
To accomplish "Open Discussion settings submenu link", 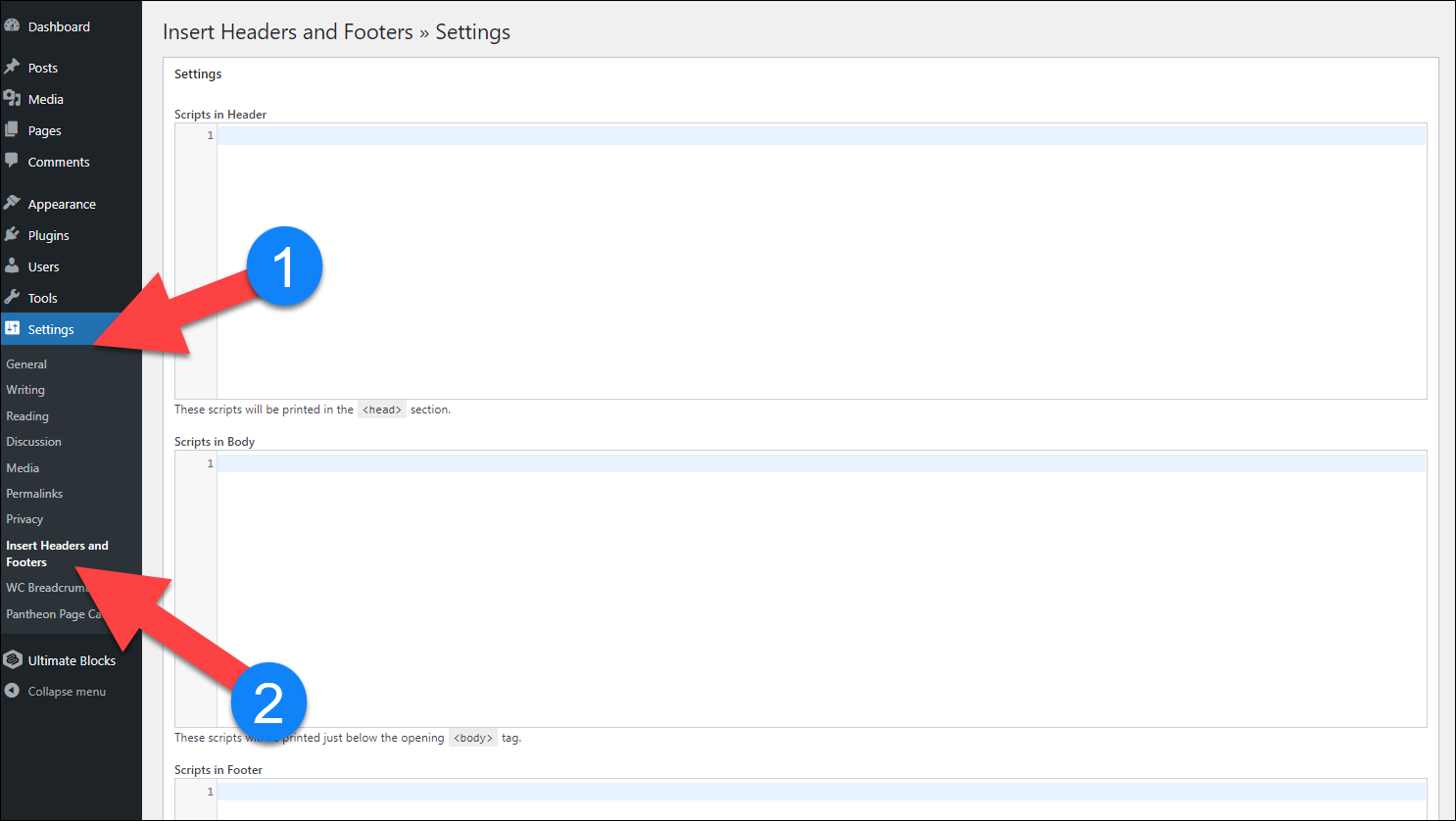I will pos(33,441).
